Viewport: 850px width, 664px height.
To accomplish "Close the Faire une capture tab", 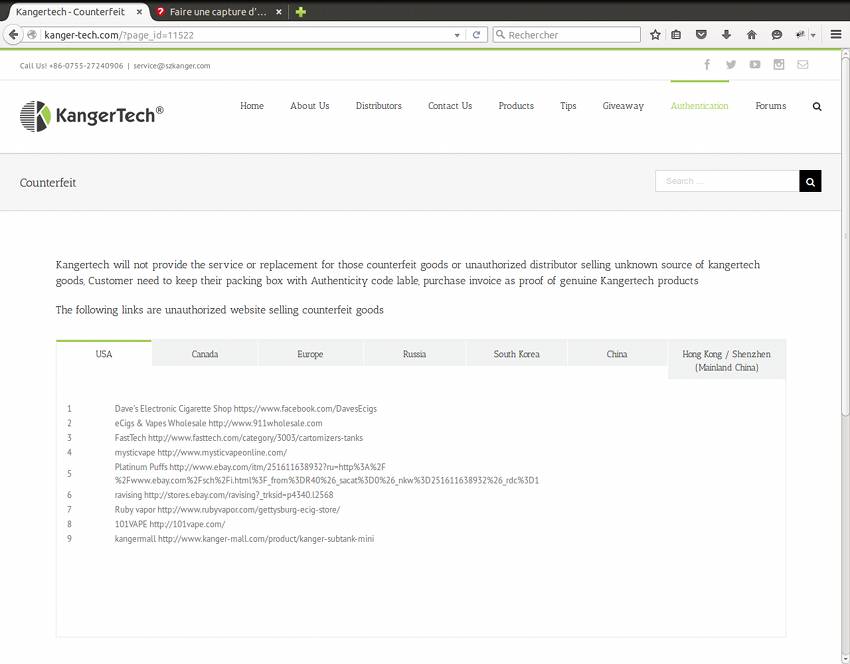I will pyautogui.click(x=279, y=11).
